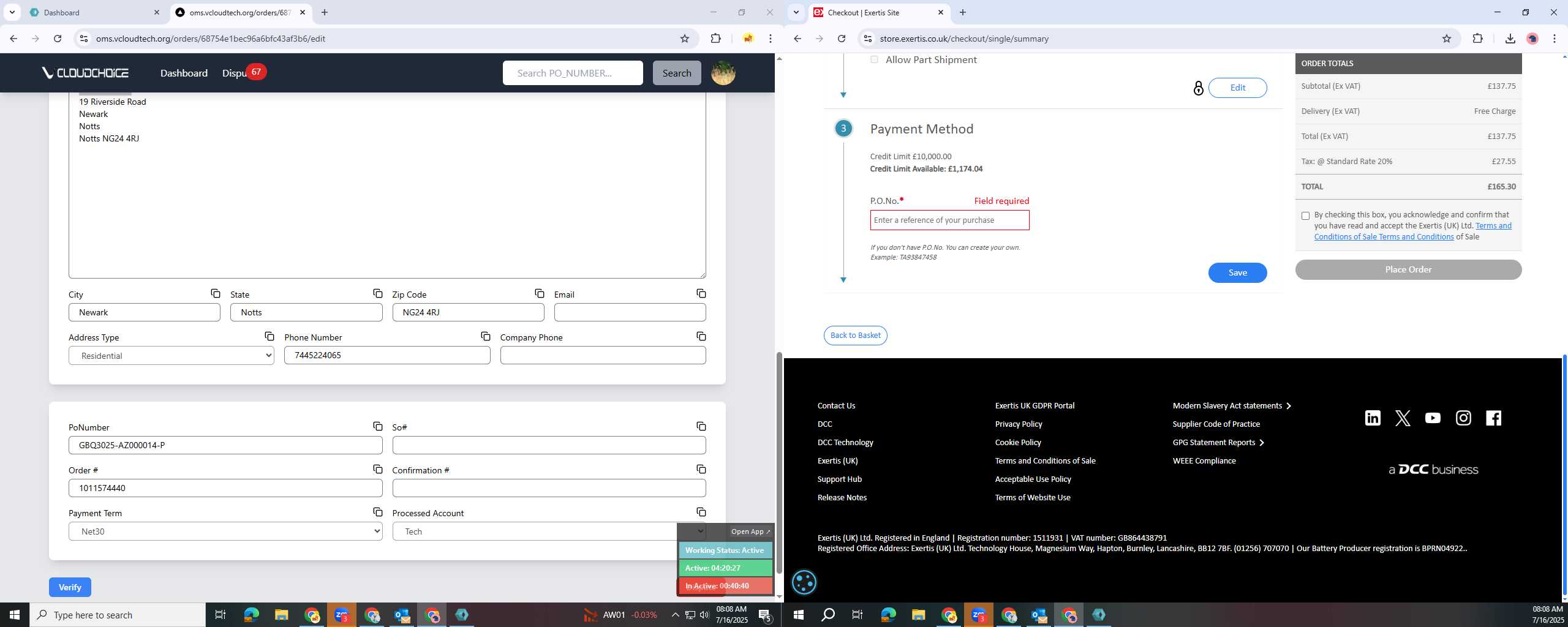The width and height of the screenshot is (1568, 627).
Task: Open the Dashboard nav menu item
Action: 184,73
